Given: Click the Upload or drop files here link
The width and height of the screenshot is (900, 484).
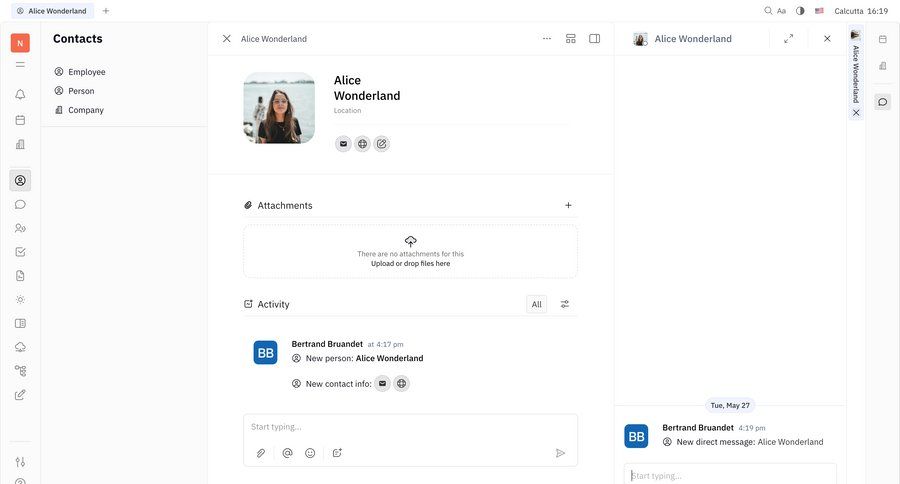Looking at the screenshot, I should click(410, 264).
